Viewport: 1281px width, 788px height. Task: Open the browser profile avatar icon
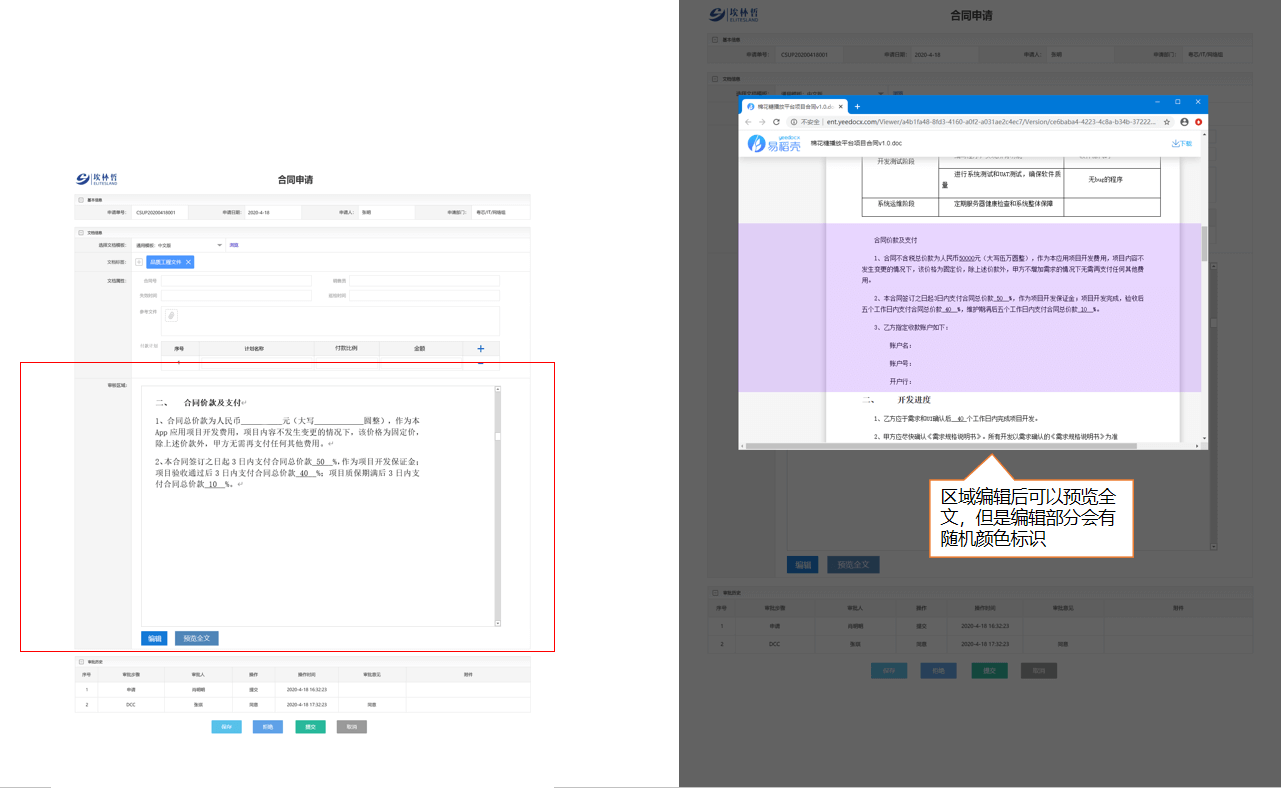tap(1184, 122)
